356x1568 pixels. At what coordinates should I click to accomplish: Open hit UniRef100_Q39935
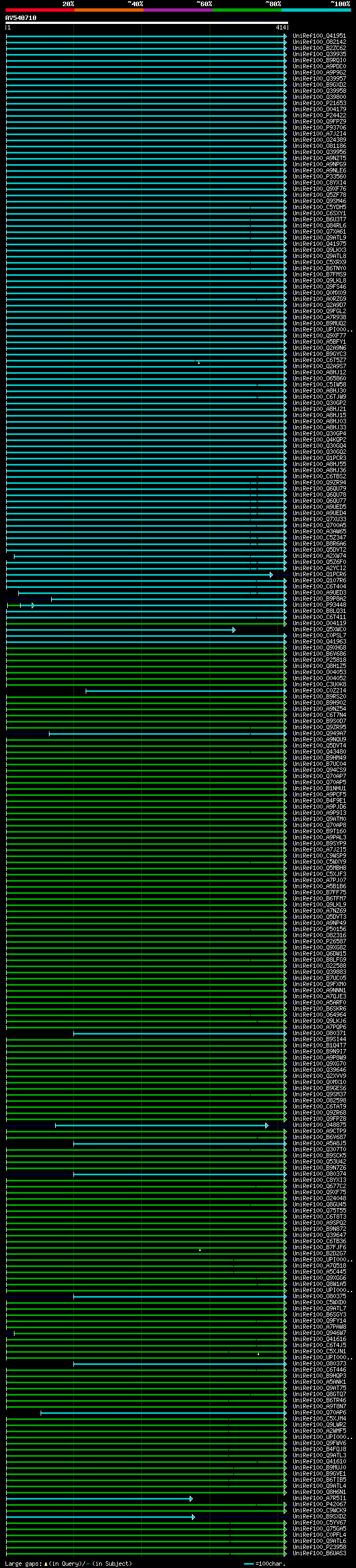coord(319,54)
